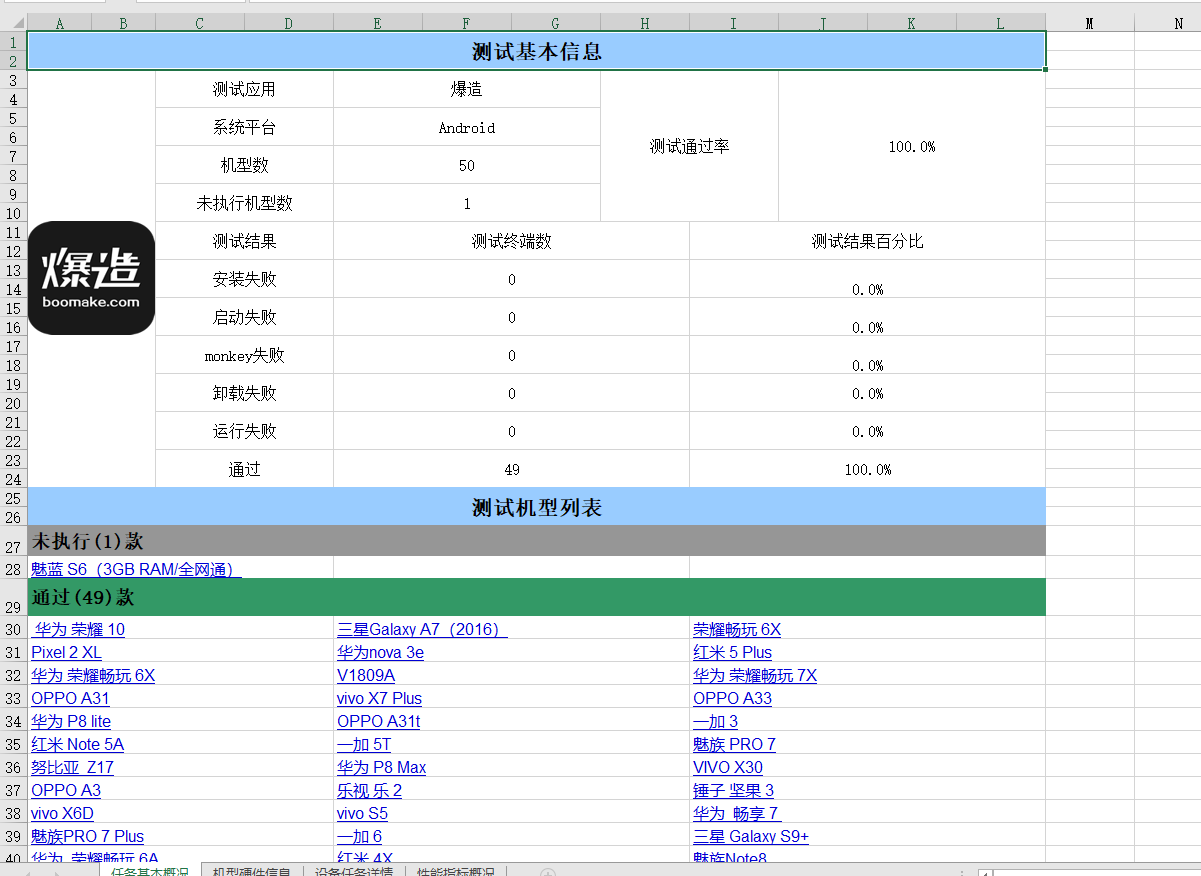Open the OPPO A33 link
The image size is (1201, 876).
732,698
